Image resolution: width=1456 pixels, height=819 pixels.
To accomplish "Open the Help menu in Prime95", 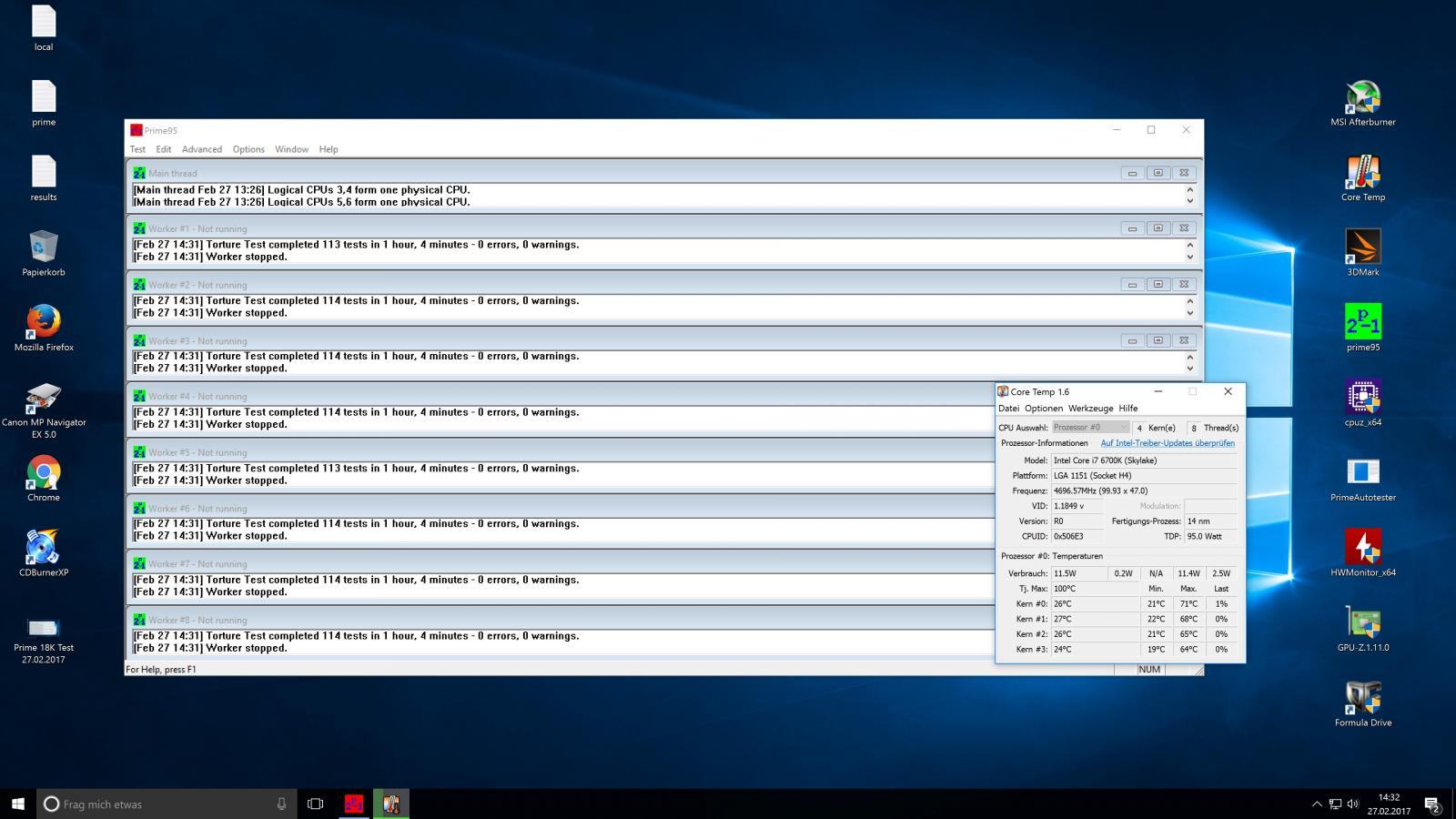I will click(329, 149).
